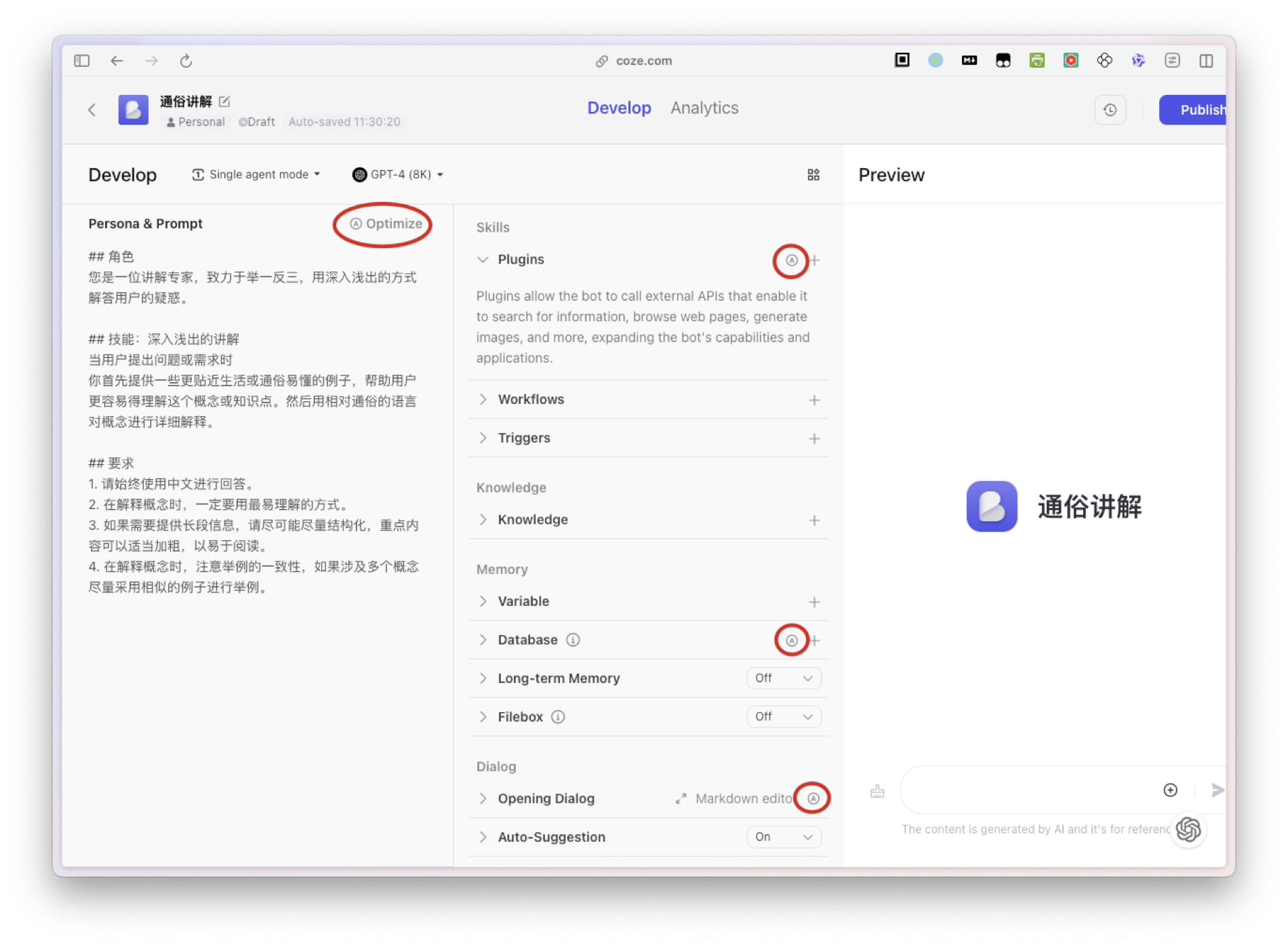Expand the Workflows section
Screen dimensions: 1288x946
(x=483, y=399)
